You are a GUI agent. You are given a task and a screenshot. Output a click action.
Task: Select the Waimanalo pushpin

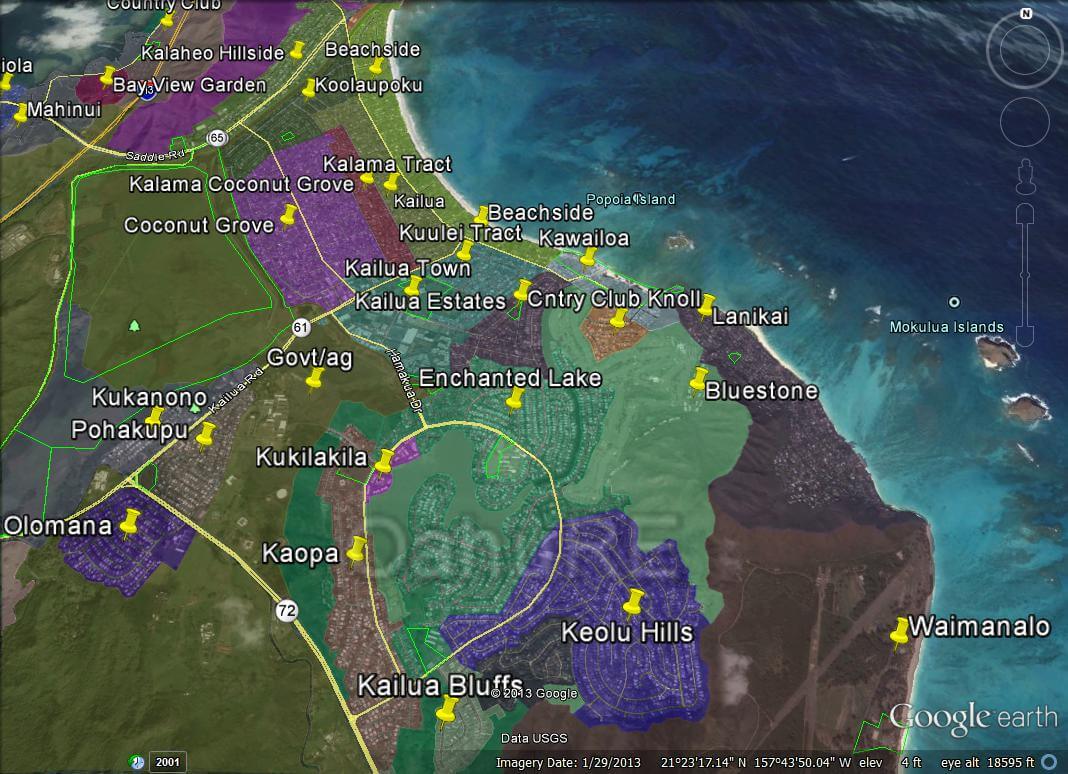point(900,632)
